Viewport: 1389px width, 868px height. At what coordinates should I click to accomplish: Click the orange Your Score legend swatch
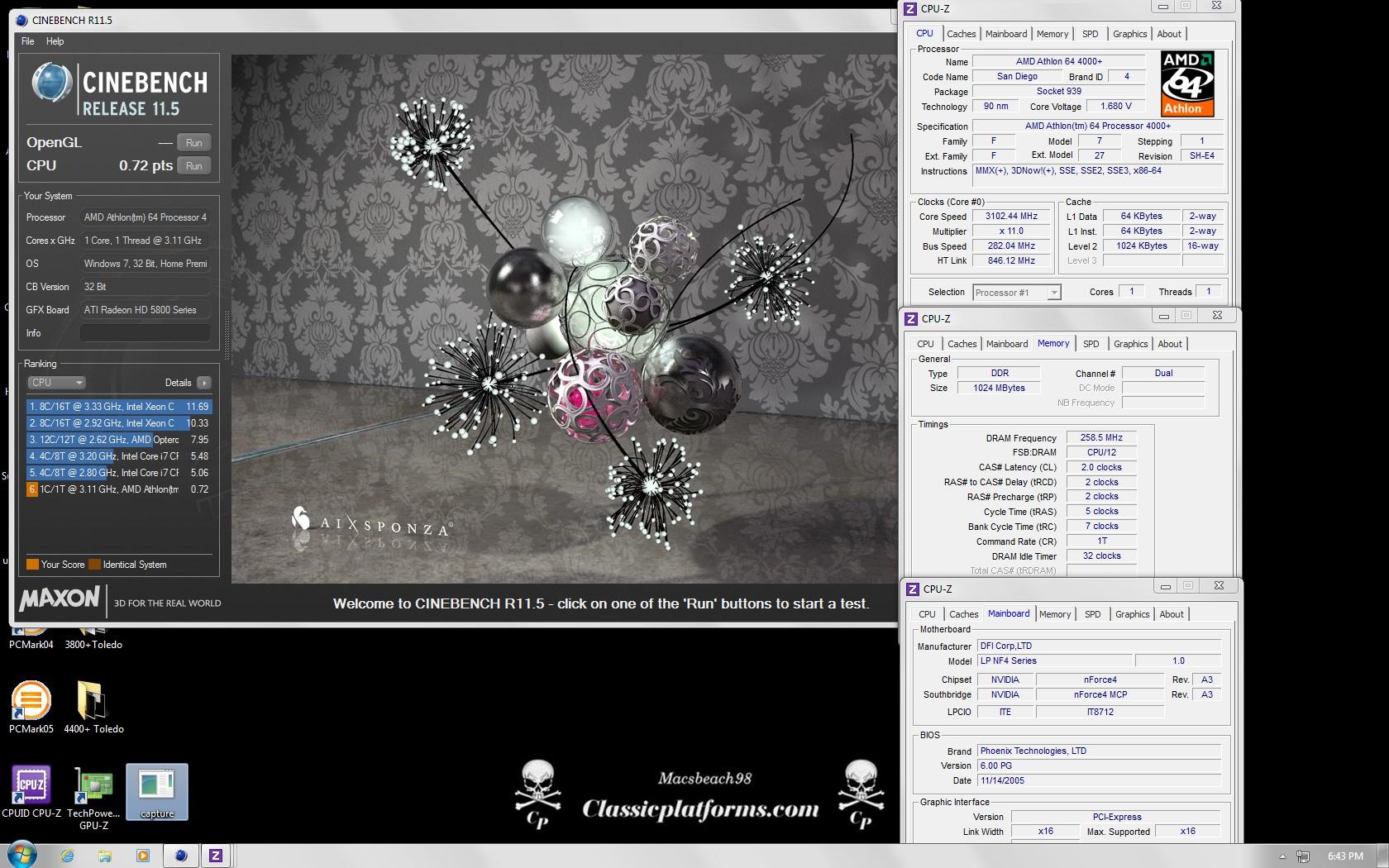pos(32,565)
